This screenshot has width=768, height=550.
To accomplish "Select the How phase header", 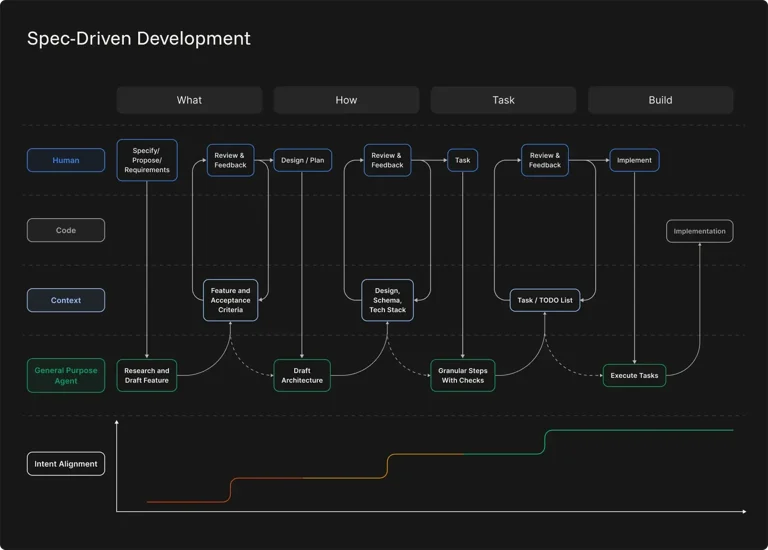I will pos(346,100).
